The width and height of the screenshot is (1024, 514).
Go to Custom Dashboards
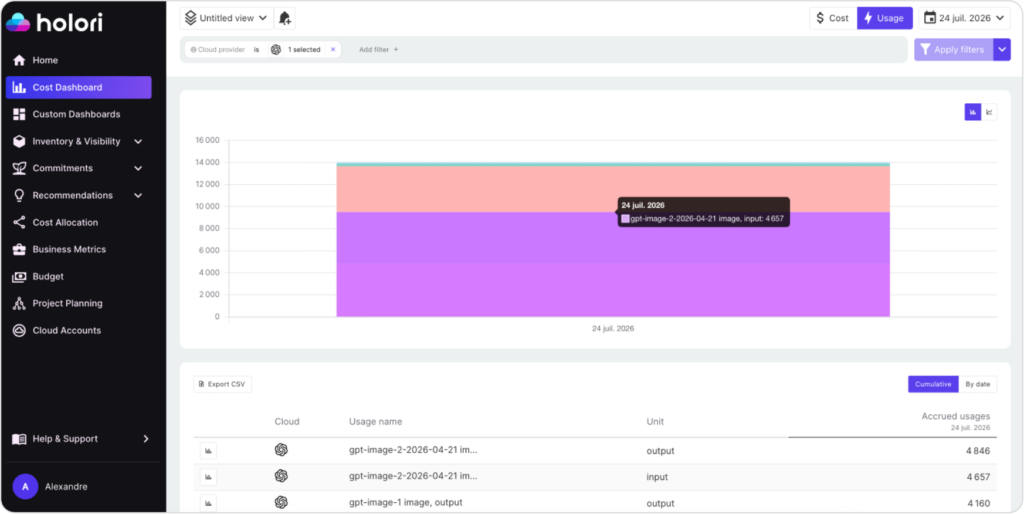(76, 114)
